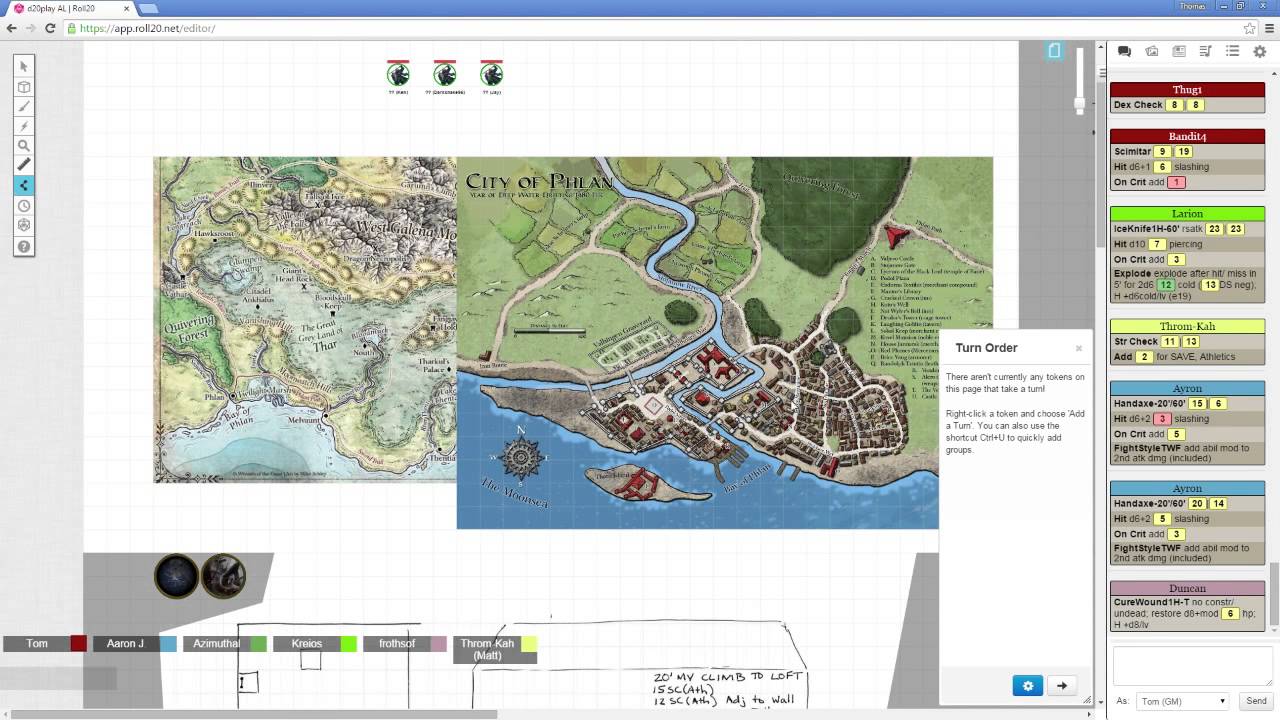Click the Tom player name tag
The width and height of the screenshot is (1280, 720).
pyautogui.click(x=37, y=644)
